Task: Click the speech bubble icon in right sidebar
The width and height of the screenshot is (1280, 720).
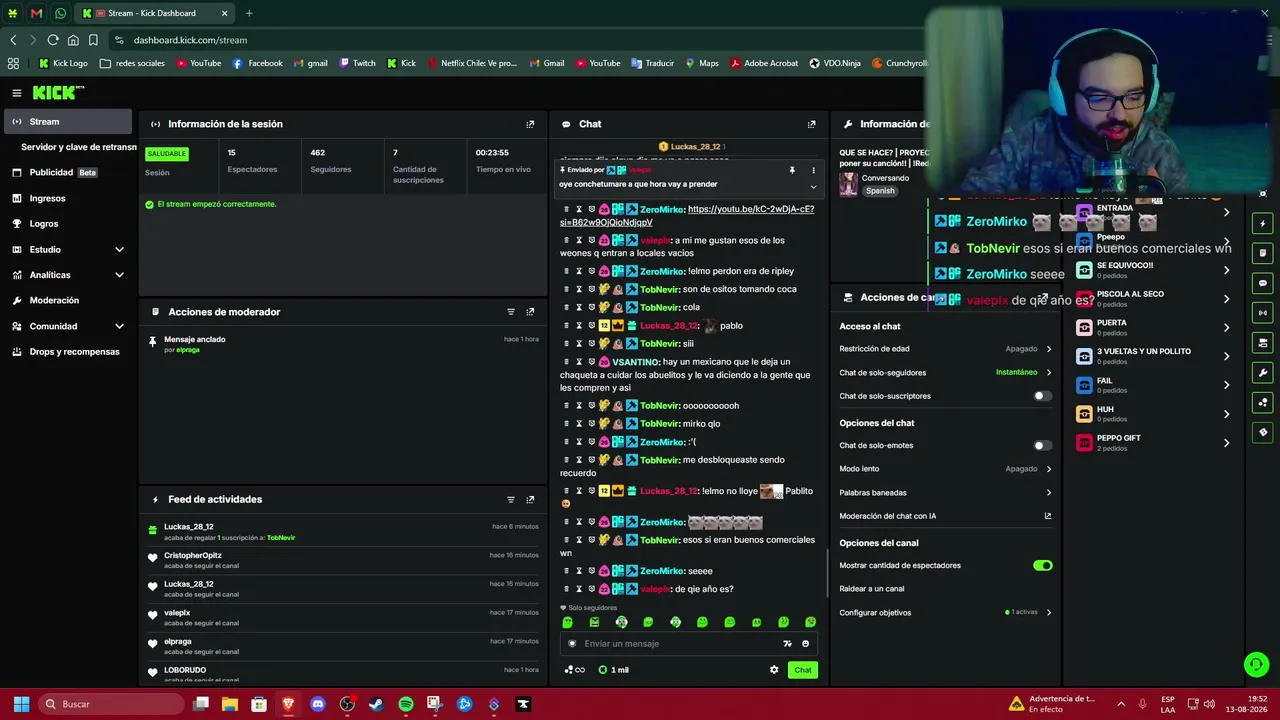Action: click(x=1263, y=283)
